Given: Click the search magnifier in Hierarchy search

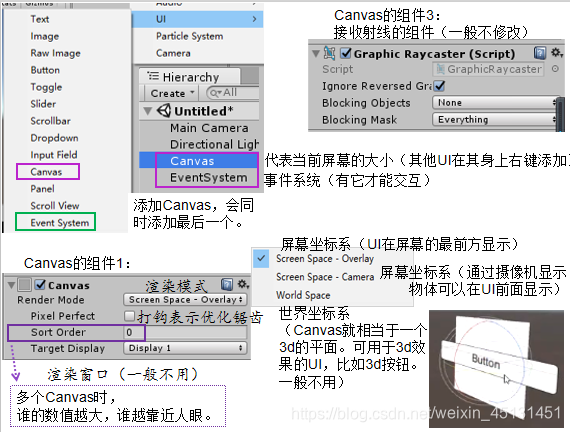Looking at the screenshot, I should 215,93.
